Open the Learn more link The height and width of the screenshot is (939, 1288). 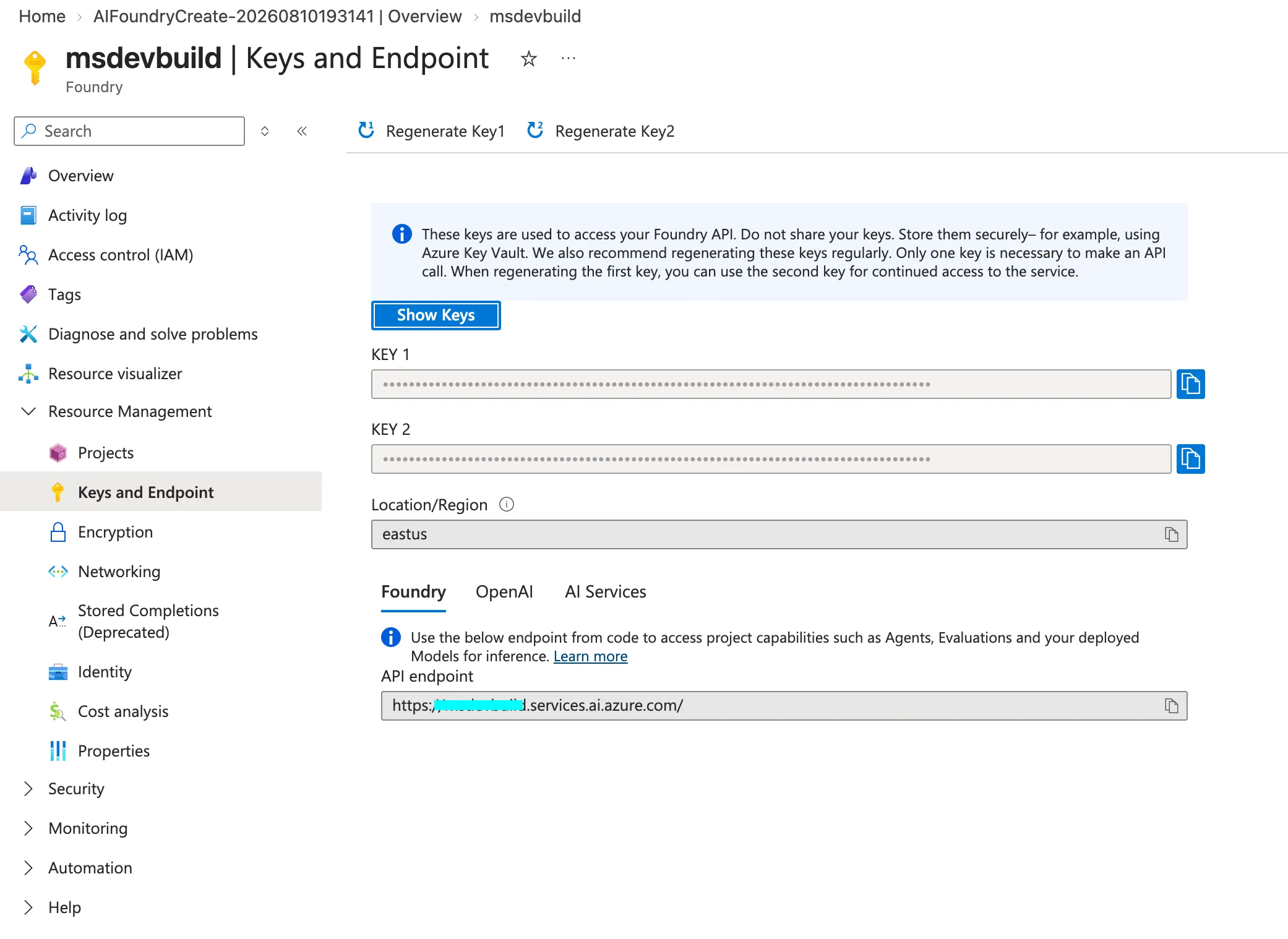590,656
